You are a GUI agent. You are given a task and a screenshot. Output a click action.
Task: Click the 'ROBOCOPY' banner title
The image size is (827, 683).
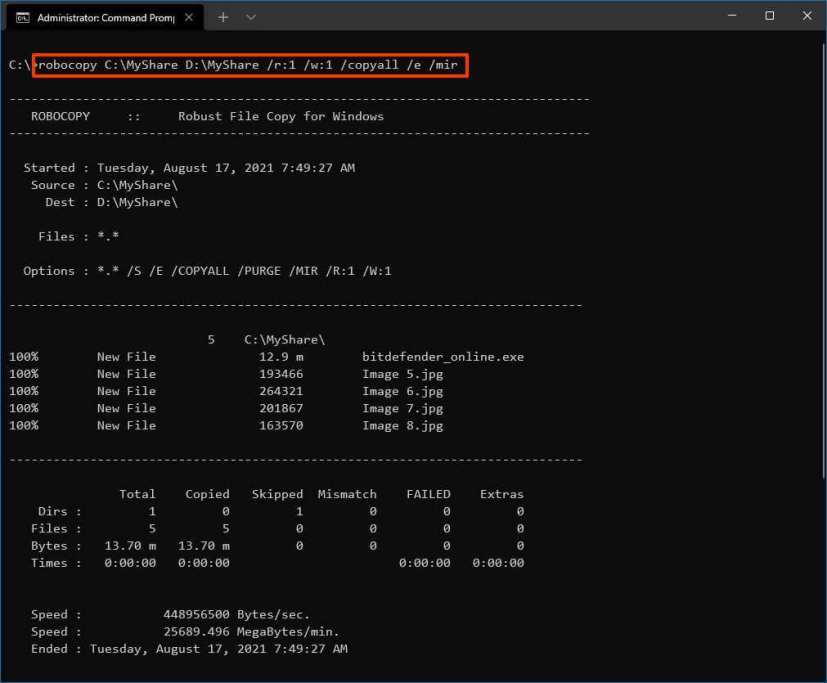[60, 117]
